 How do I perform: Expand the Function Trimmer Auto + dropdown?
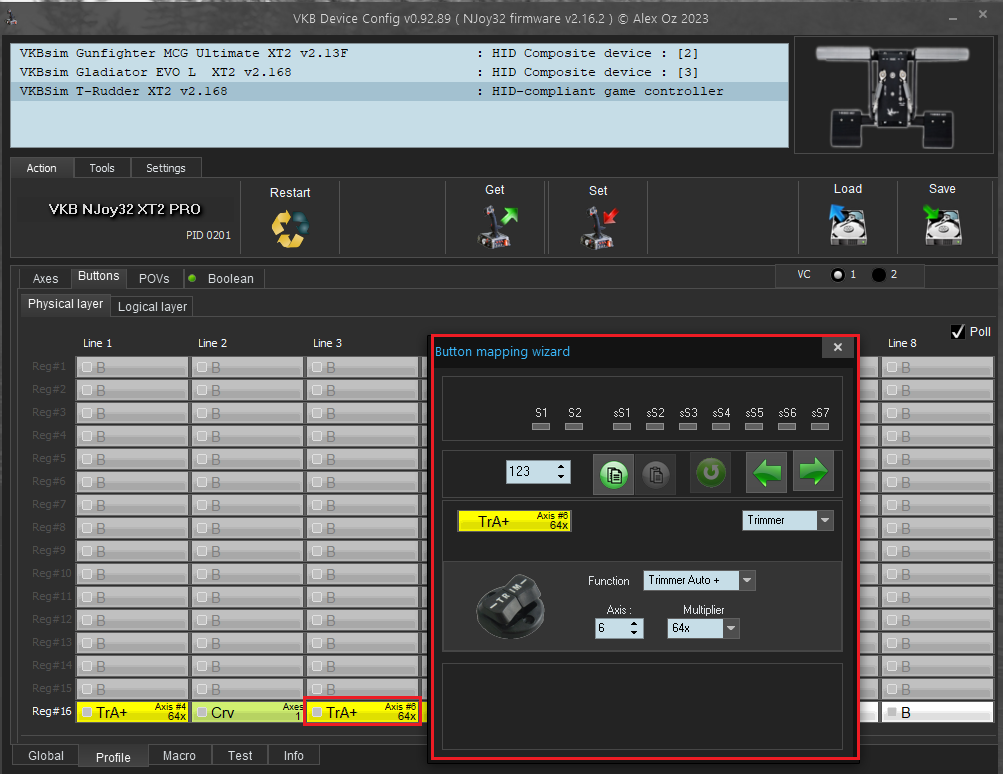point(747,581)
